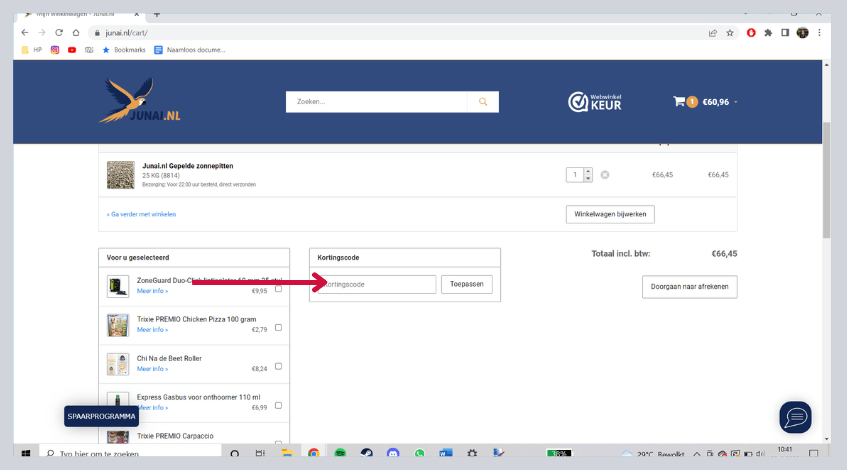Remove sunflower seeds with the X icon
The width and height of the screenshot is (847, 470).
[x=605, y=175]
